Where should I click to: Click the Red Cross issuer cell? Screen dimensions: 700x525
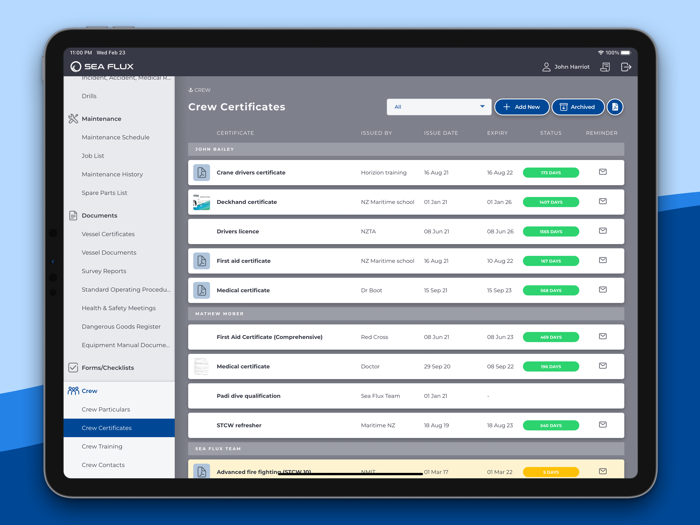coord(374,337)
